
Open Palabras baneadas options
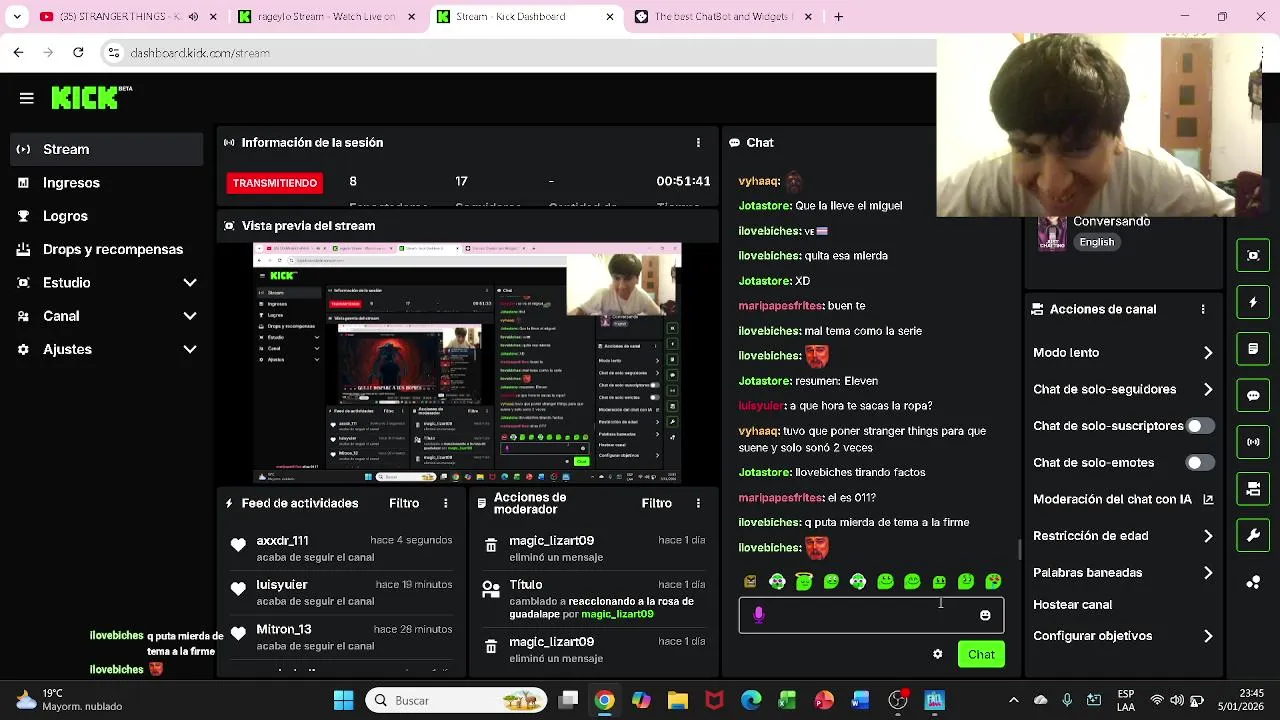coord(1123,573)
